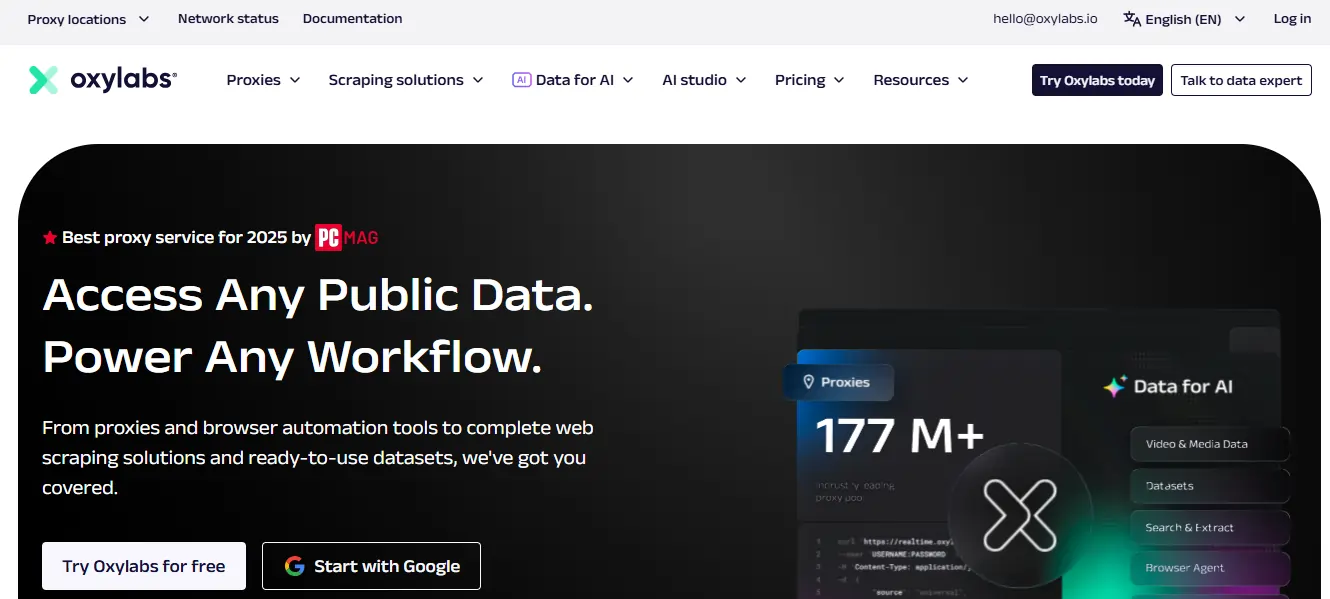Click the red star icon before Best proxy
The image size is (1330, 599).
(49, 238)
